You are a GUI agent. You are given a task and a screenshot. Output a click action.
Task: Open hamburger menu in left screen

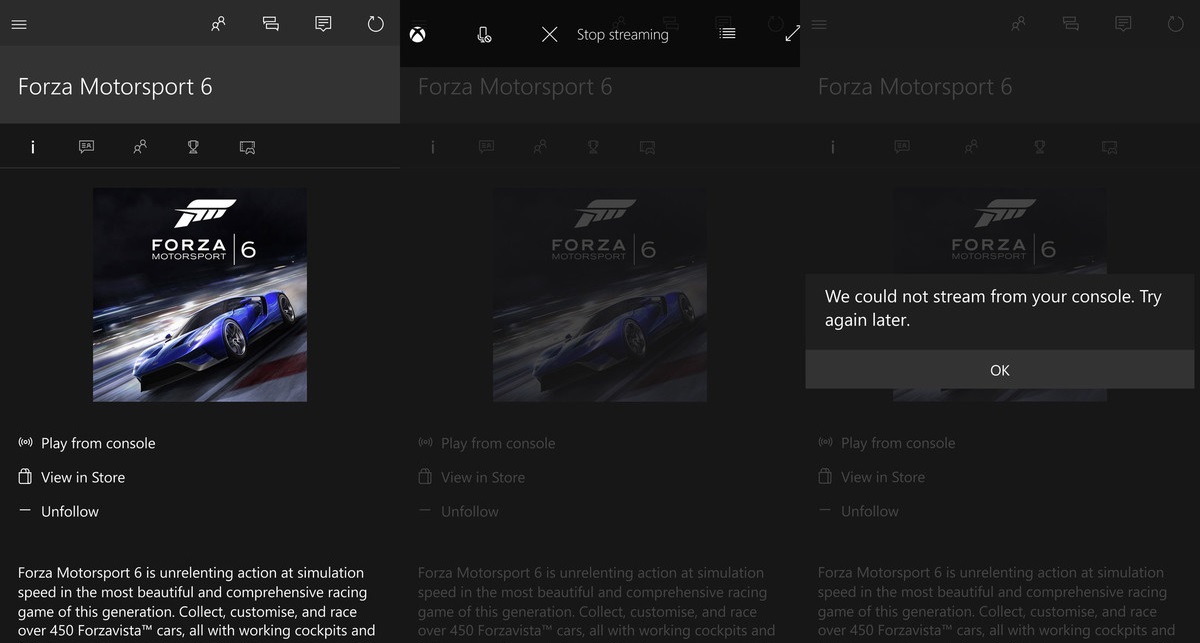click(19, 24)
